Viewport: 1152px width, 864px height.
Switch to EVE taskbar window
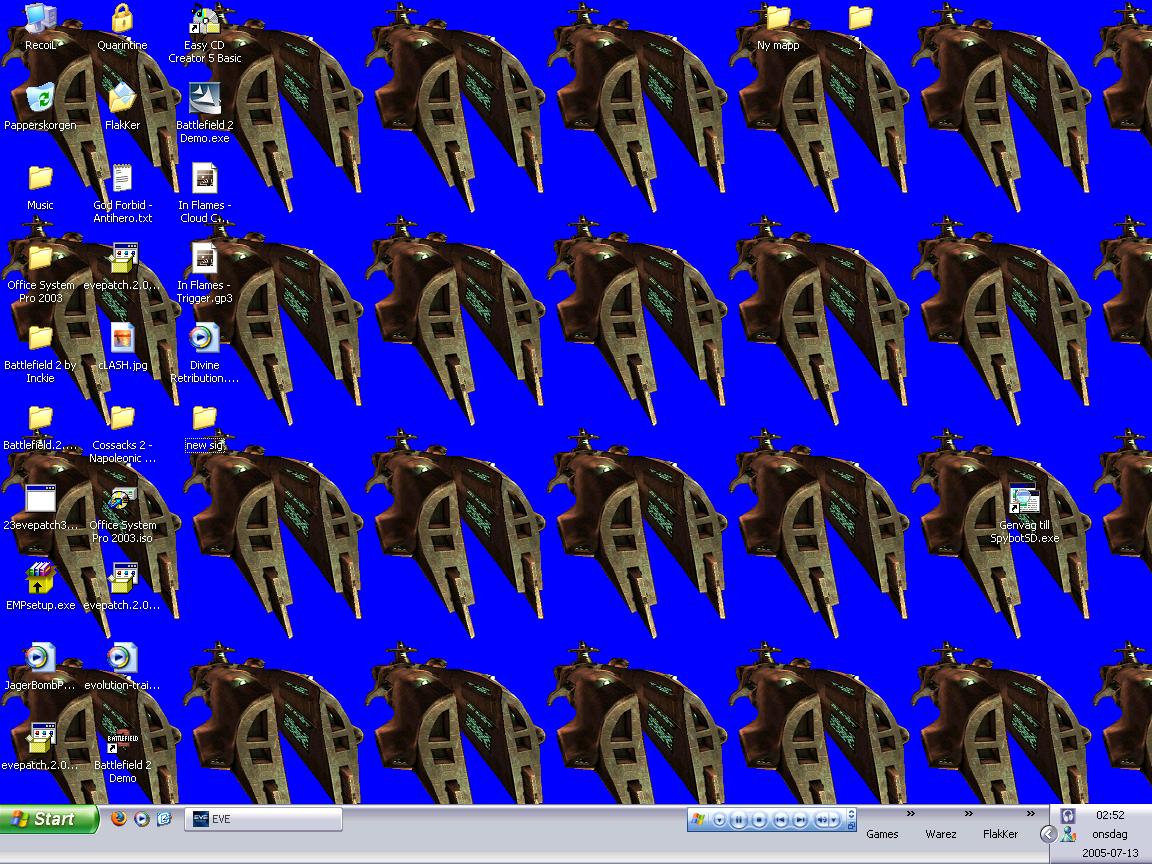(x=263, y=818)
